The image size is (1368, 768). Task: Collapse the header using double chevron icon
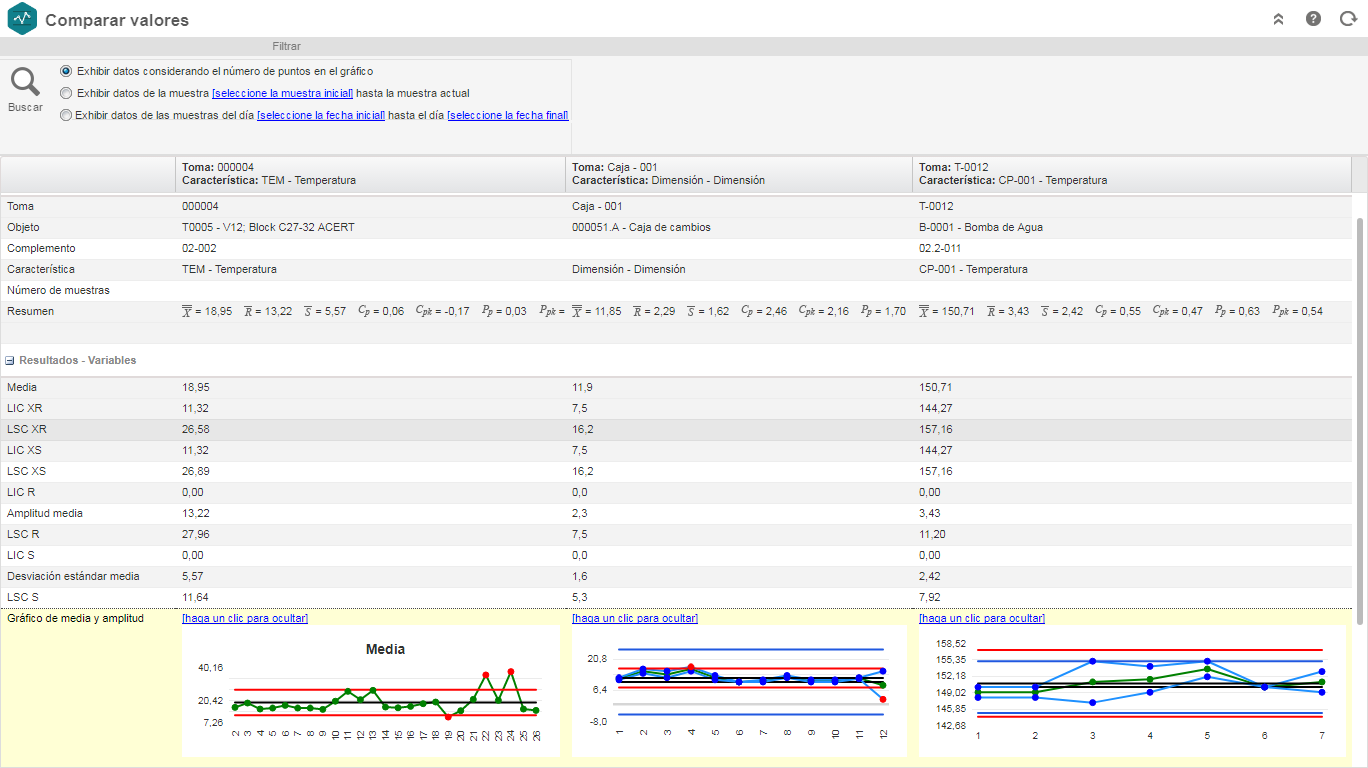click(x=1278, y=19)
